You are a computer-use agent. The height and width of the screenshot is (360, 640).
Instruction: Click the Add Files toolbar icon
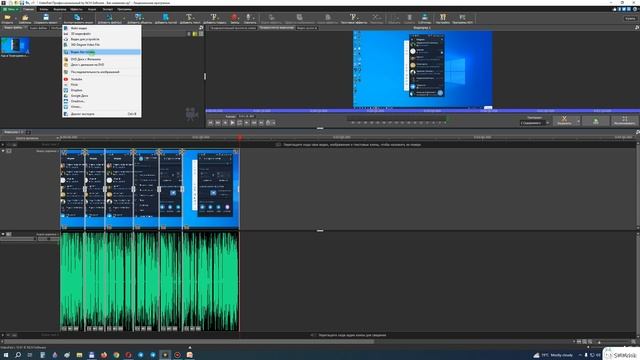pos(109,18)
